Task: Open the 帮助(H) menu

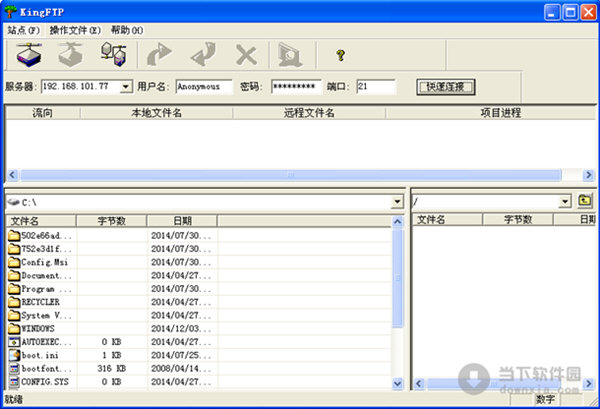Action: 127,30
